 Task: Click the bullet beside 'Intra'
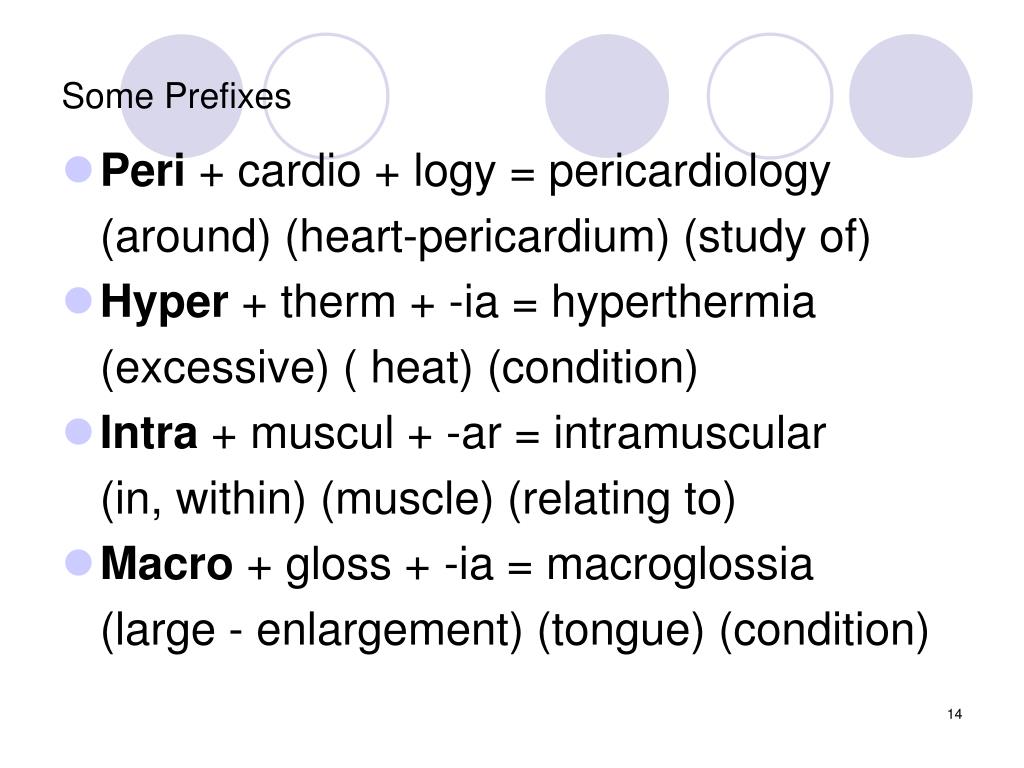(79, 432)
